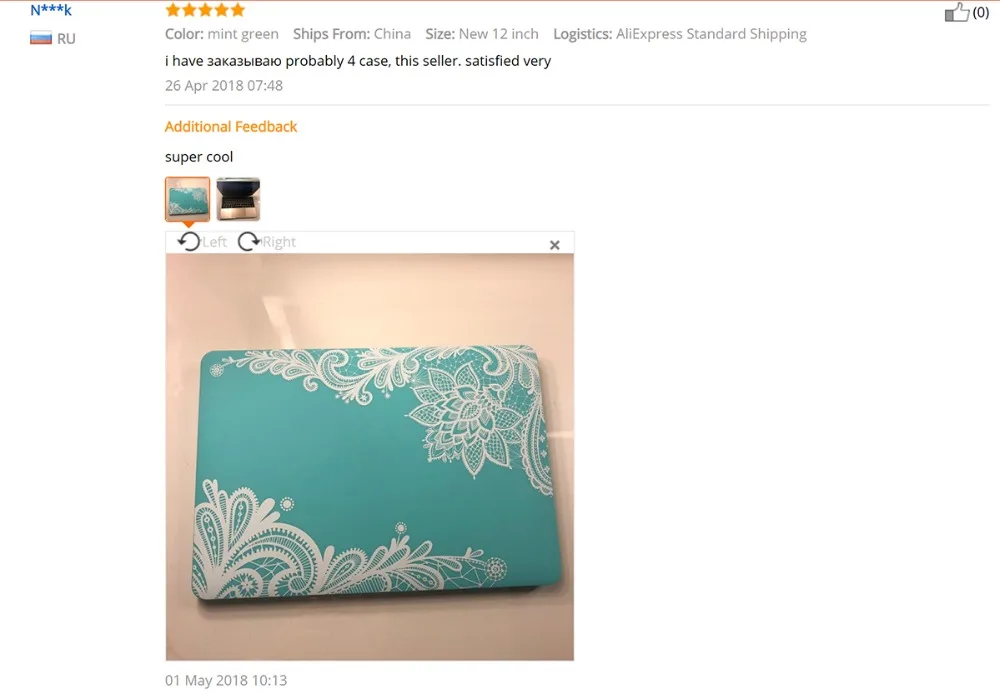The width and height of the screenshot is (1000, 694).
Task: Rotate image left with counterclockwise arrow
Action: point(189,242)
